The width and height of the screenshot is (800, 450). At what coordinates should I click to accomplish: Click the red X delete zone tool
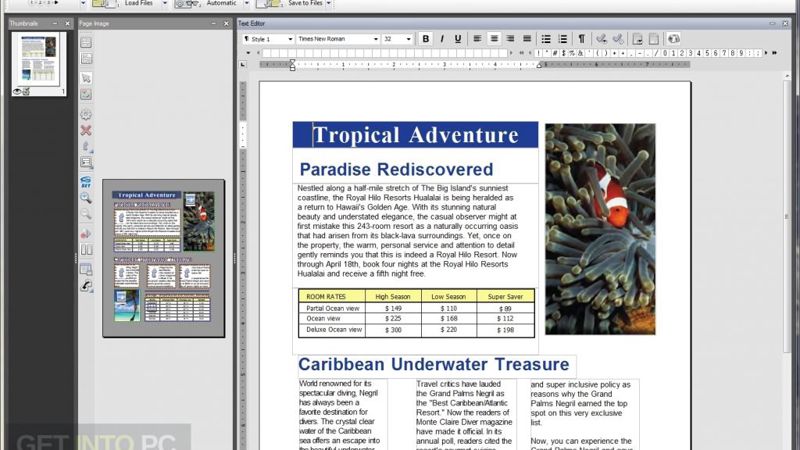pyautogui.click(x=86, y=131)
